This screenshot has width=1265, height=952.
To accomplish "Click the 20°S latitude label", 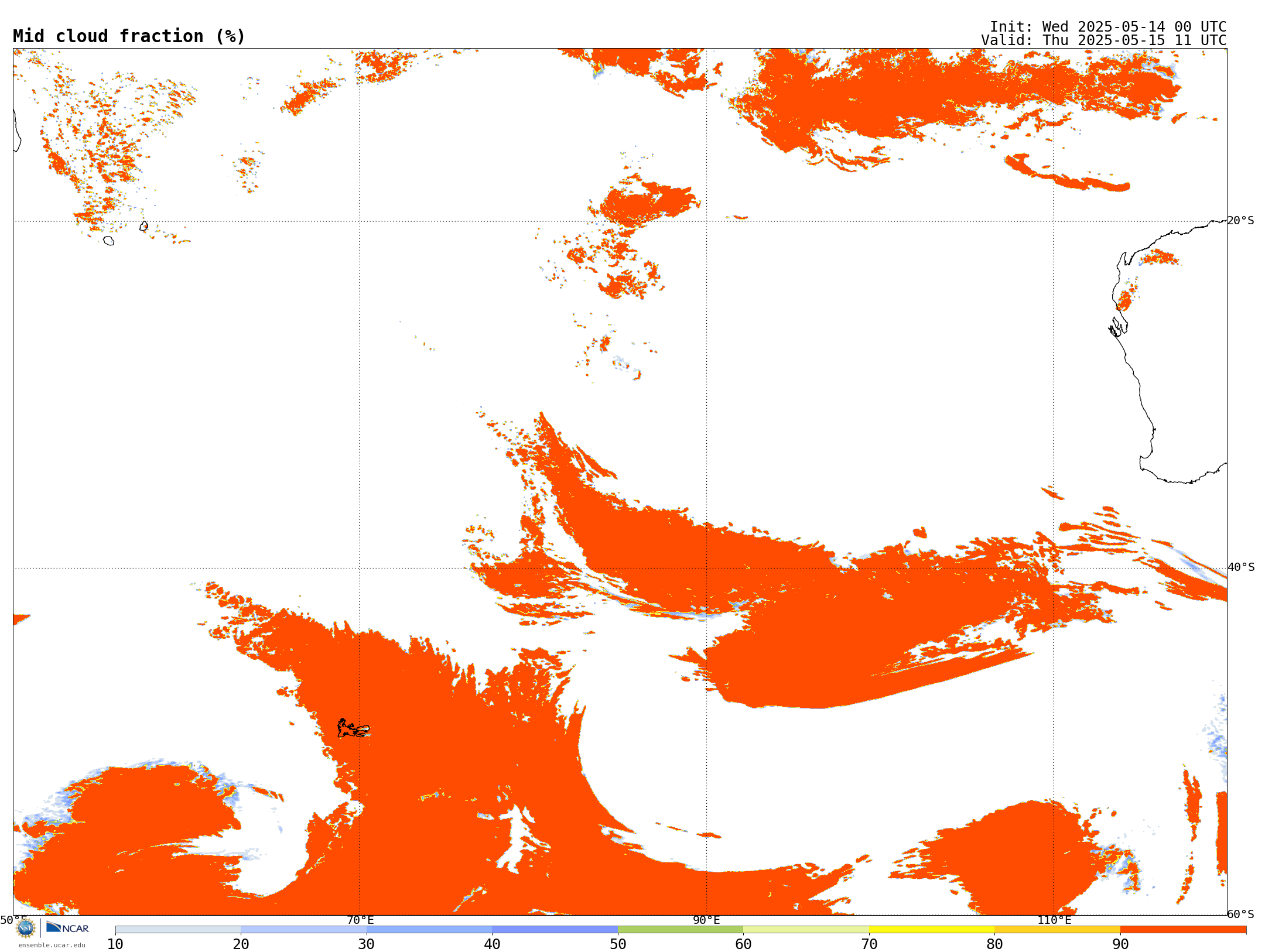I will click(x=1240, y=221).
